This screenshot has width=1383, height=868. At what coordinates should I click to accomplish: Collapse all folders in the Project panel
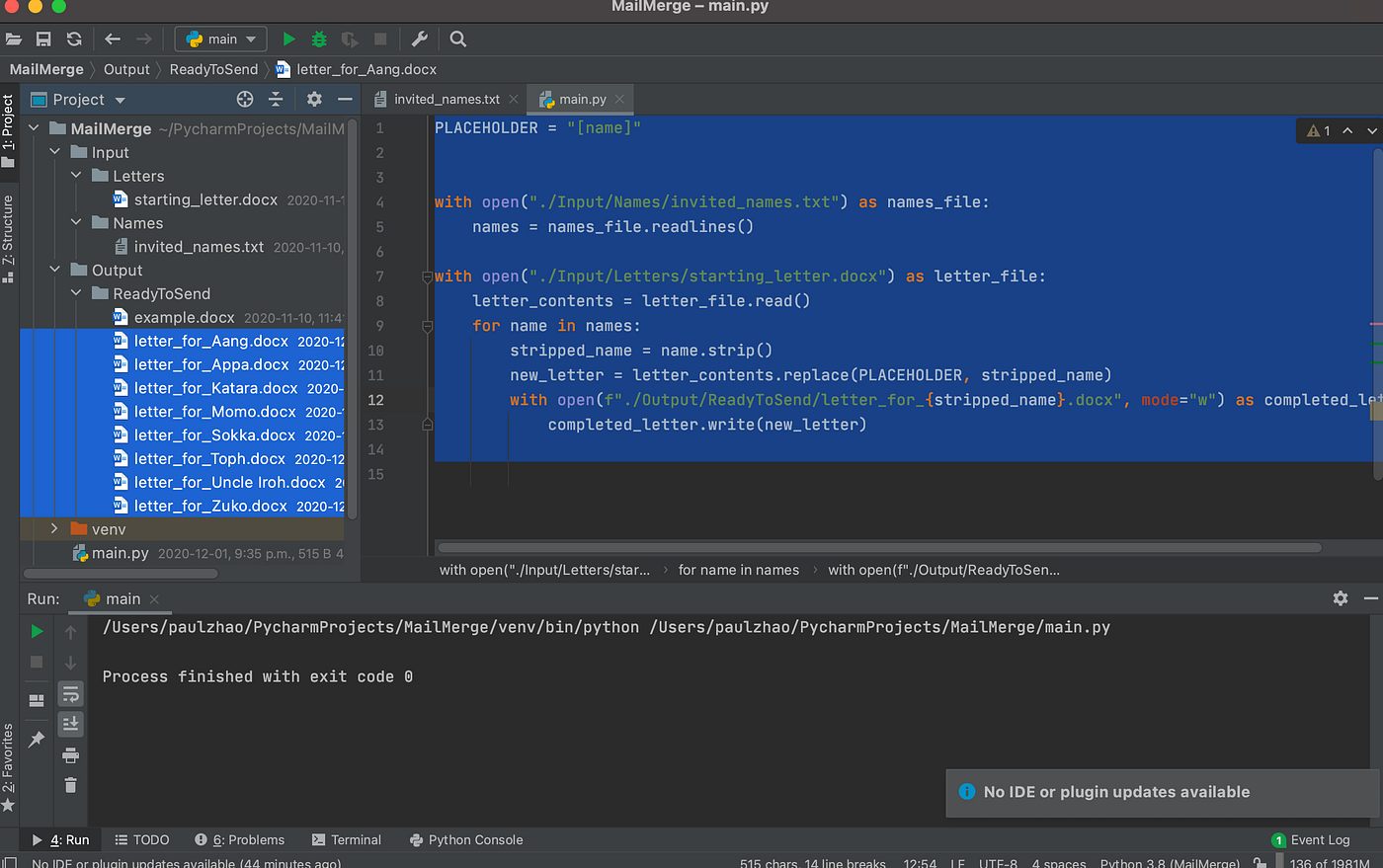[x=275, y=99]
